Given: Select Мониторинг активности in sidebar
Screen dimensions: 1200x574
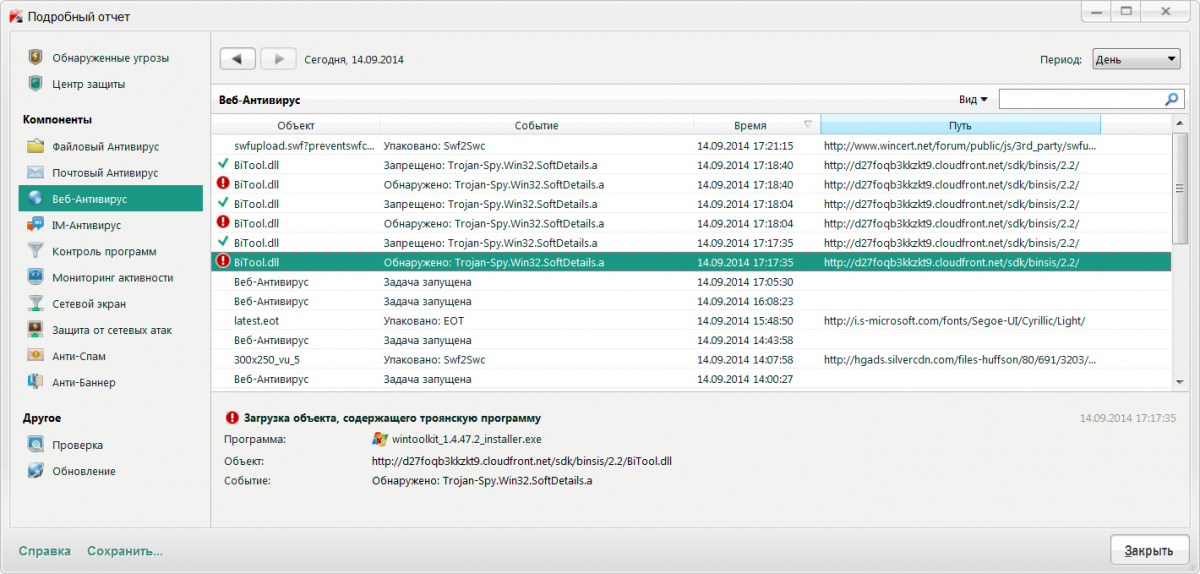Looking at the screenshot, I should [x=113, y=277].
